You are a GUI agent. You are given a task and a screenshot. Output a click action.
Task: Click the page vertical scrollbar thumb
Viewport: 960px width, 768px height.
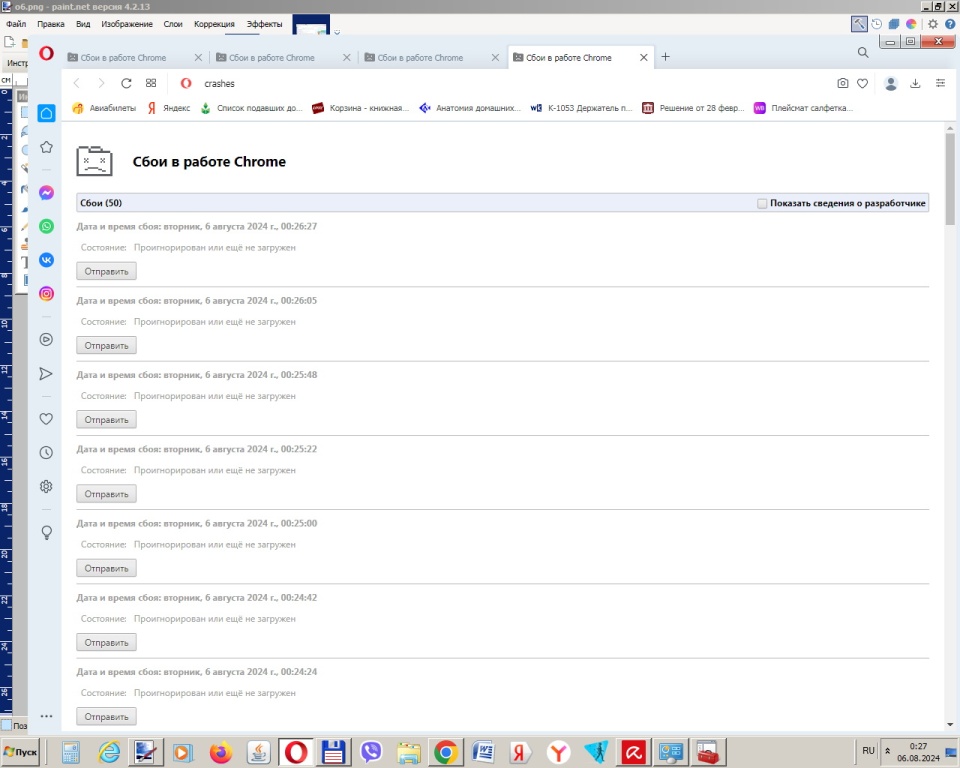click(x=950, y=178)
